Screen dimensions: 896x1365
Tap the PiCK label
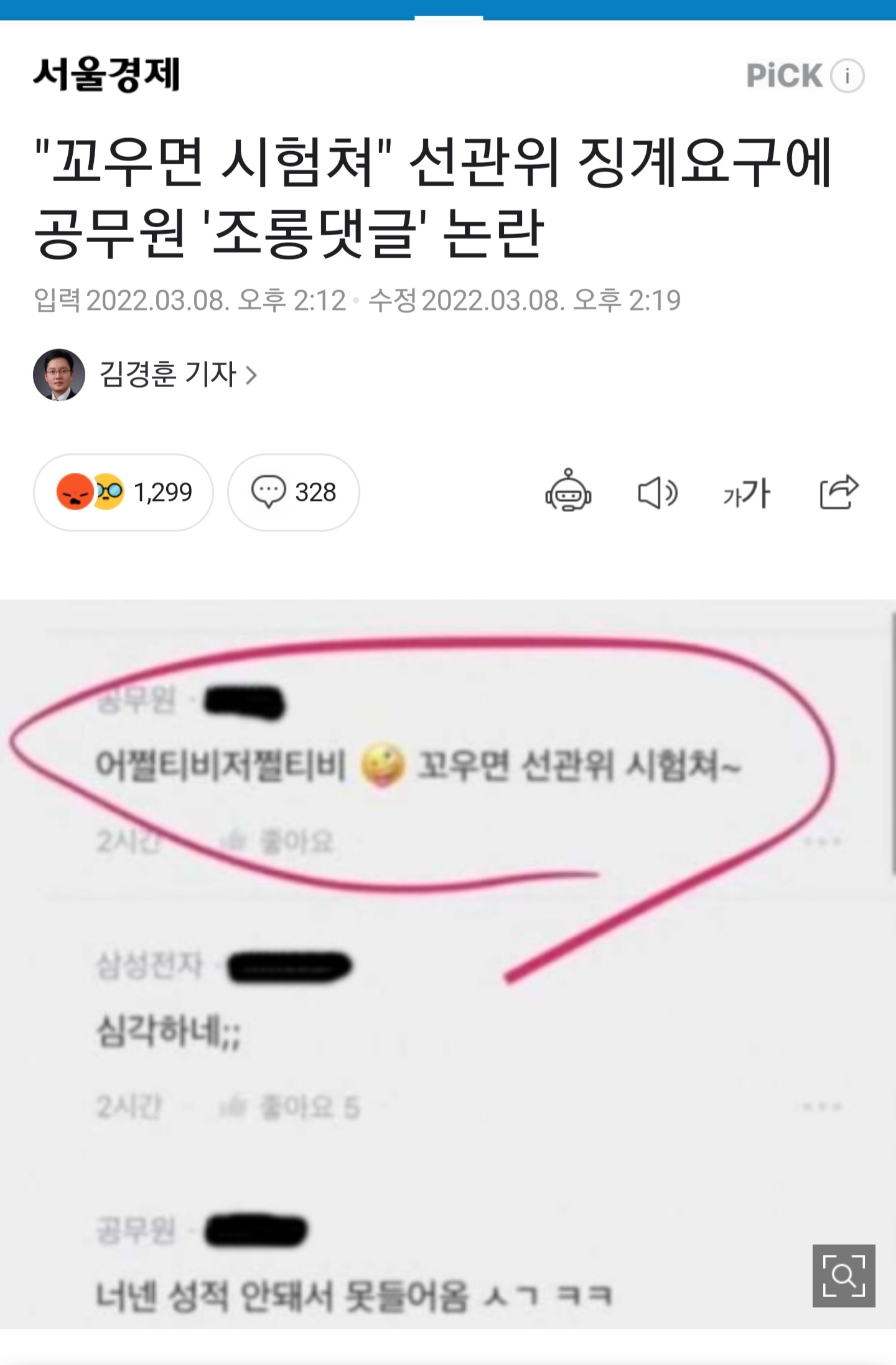(x=785, y=76)
